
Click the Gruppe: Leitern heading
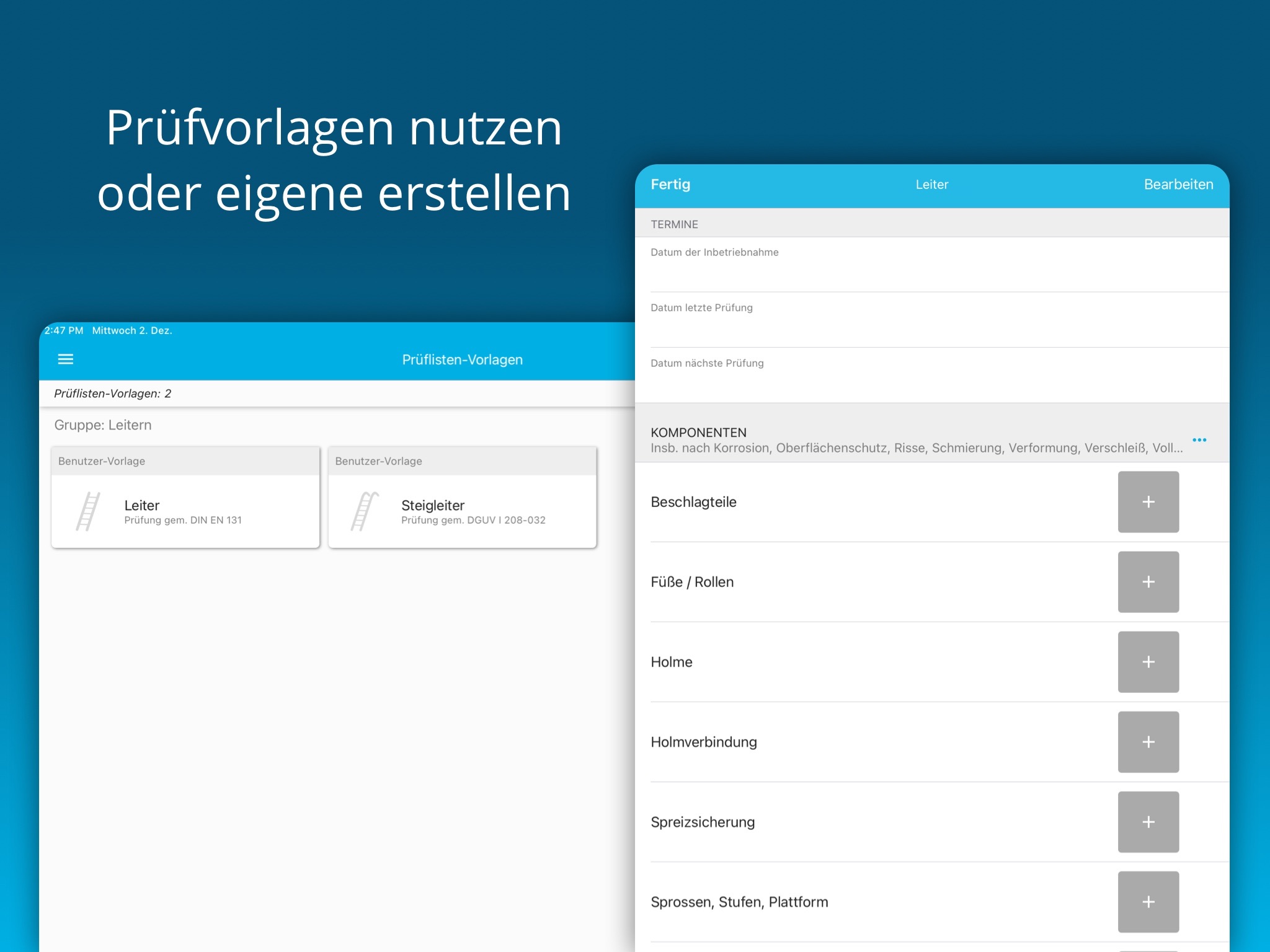click(103, 425)
